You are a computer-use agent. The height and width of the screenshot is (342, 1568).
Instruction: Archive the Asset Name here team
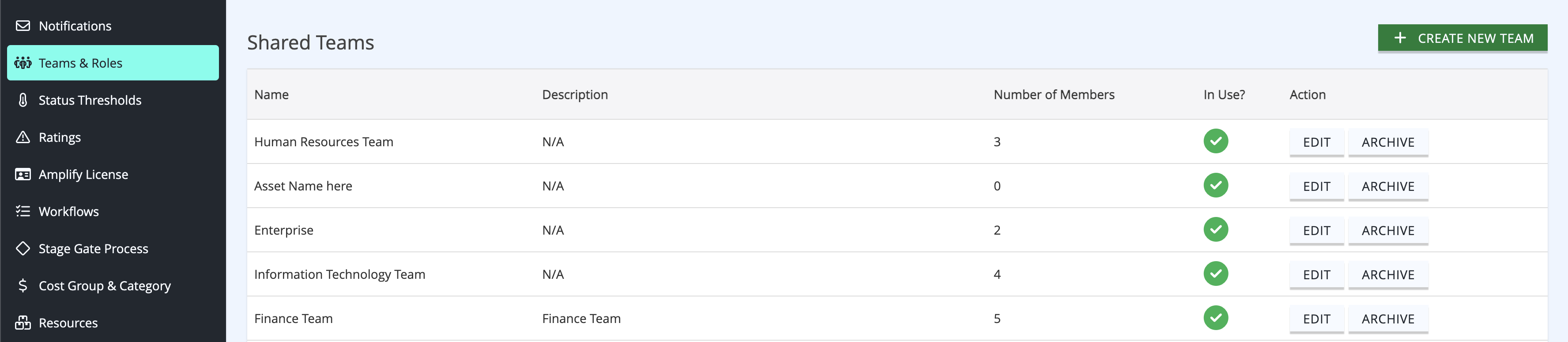point(1387,186)
